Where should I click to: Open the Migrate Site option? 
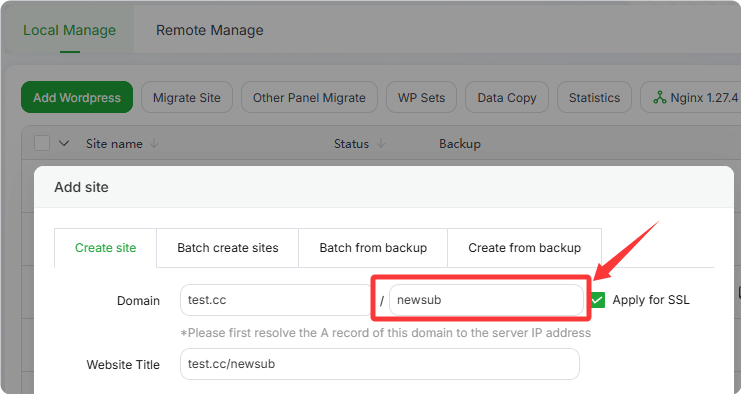(x=187, y=97)
